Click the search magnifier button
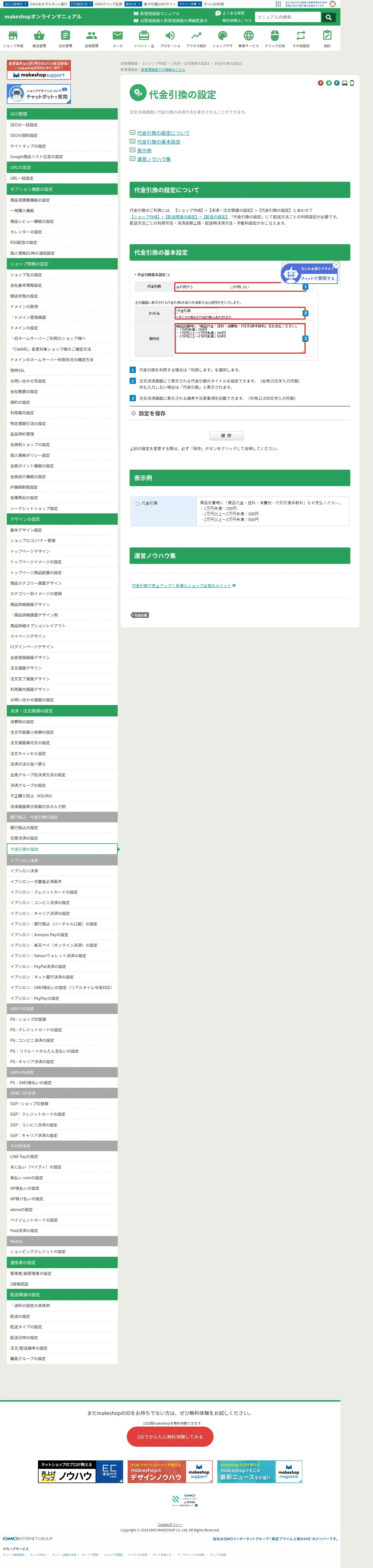Screen dimensions: 373x1568 pyautogui.click(x=328, y=17)
